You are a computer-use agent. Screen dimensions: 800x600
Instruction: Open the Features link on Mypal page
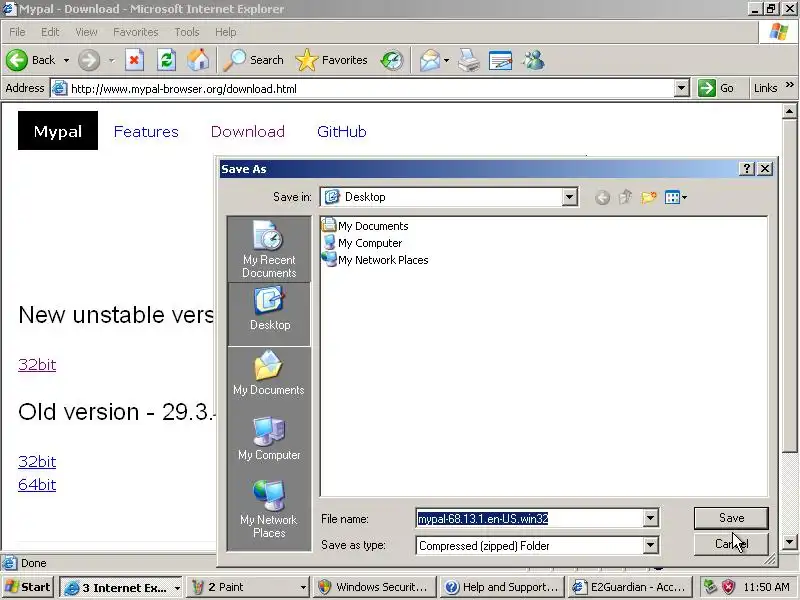(146, 132)
